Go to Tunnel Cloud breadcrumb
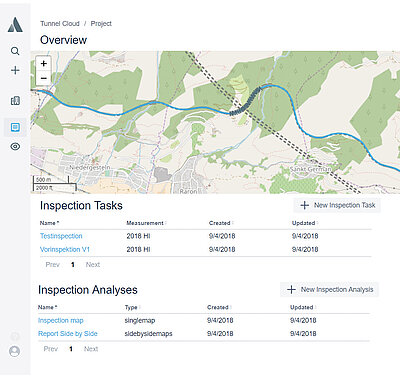This screenshot has height=386, width=400. (x=60, y=24)
